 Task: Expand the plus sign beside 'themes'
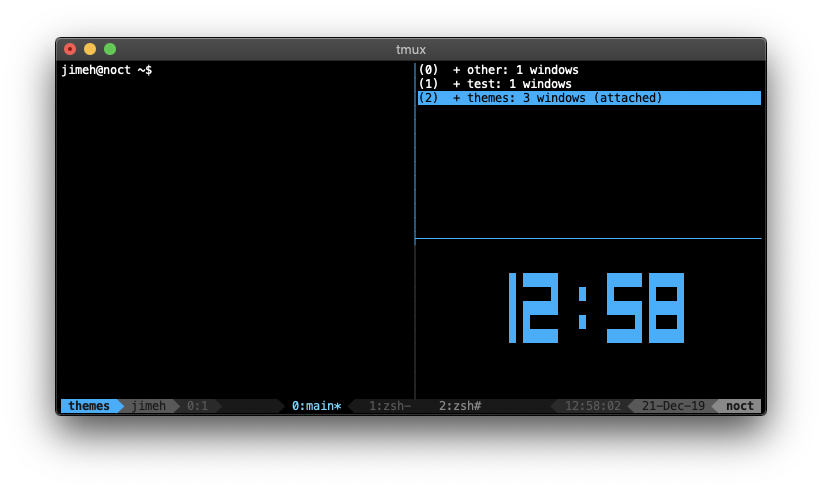(457, 98)
